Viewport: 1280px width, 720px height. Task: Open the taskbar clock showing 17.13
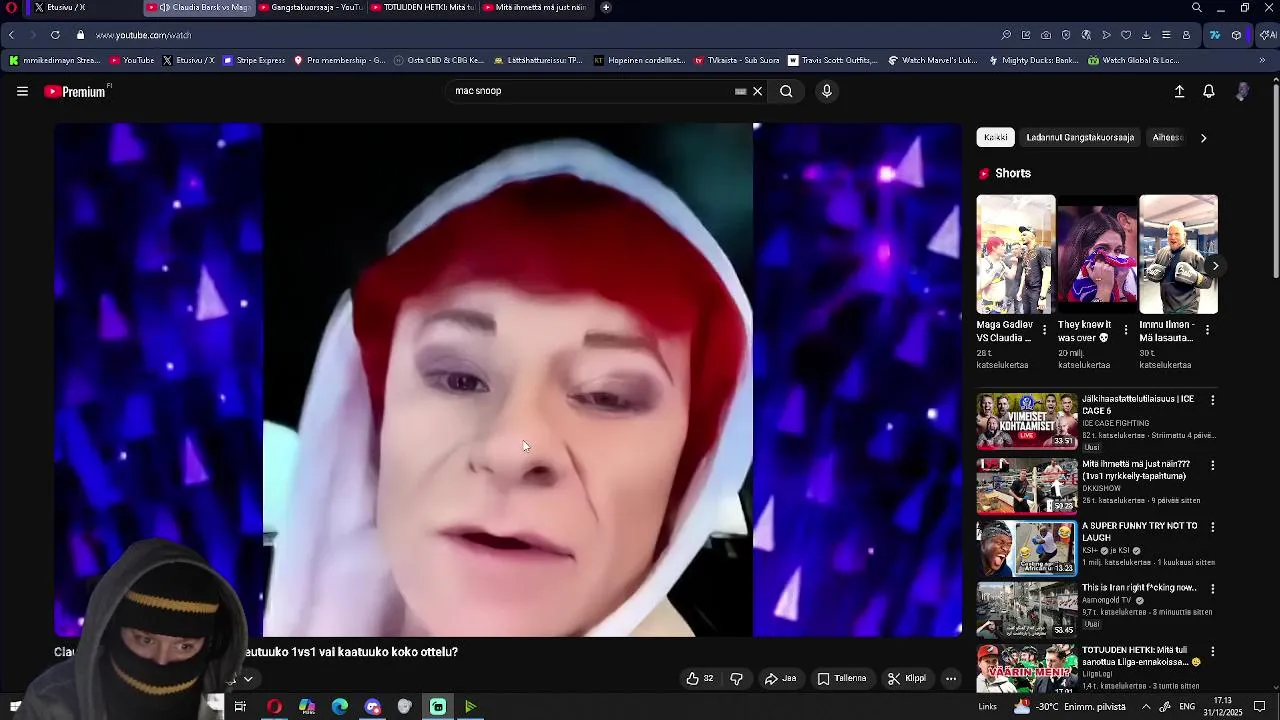[x=1222, y=706]
